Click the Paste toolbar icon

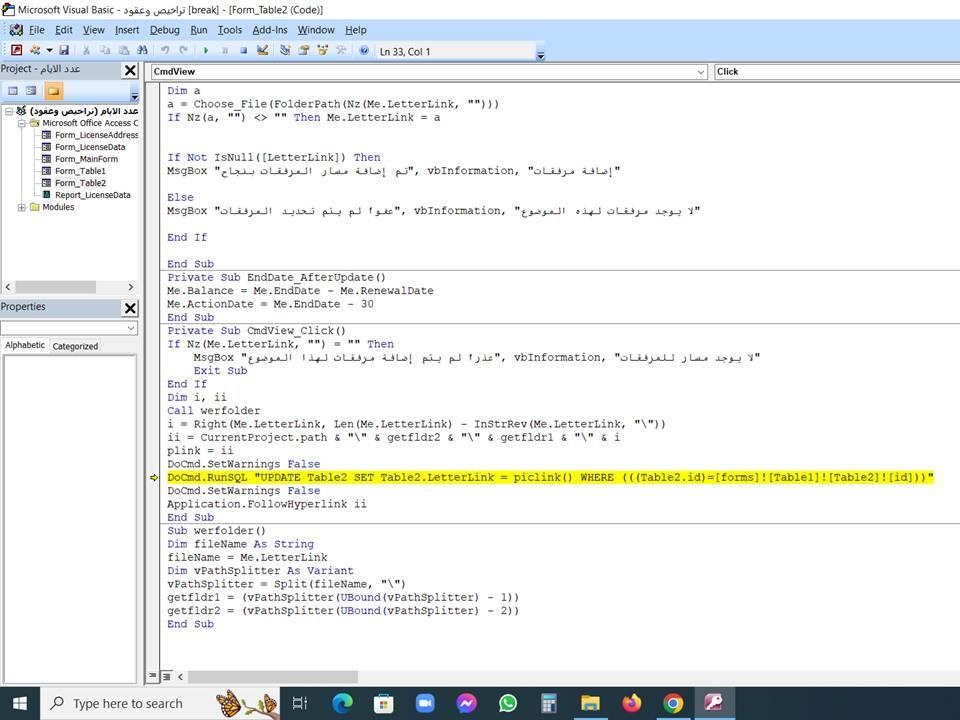coord(124,50)
